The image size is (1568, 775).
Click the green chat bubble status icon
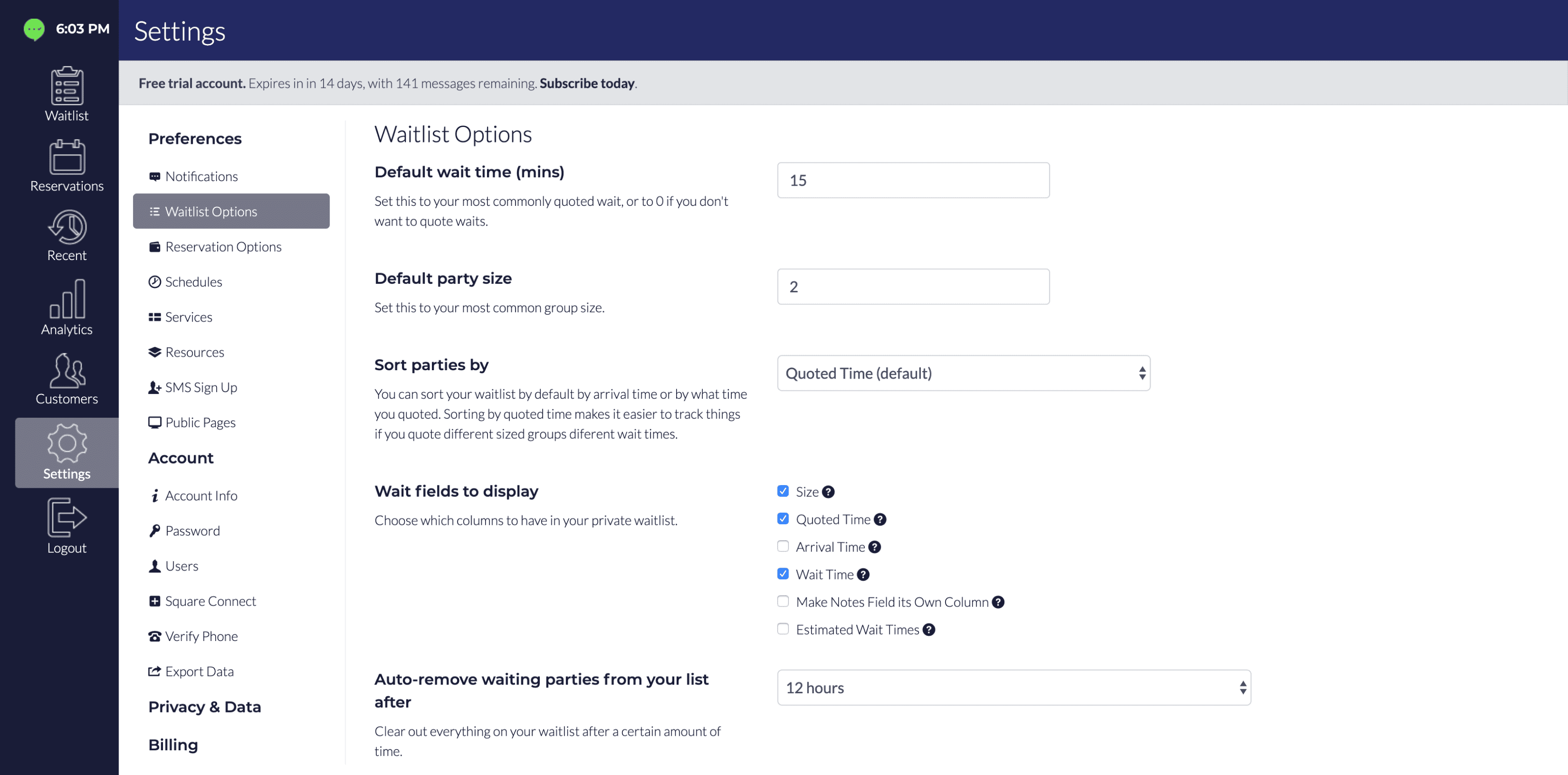34,28
